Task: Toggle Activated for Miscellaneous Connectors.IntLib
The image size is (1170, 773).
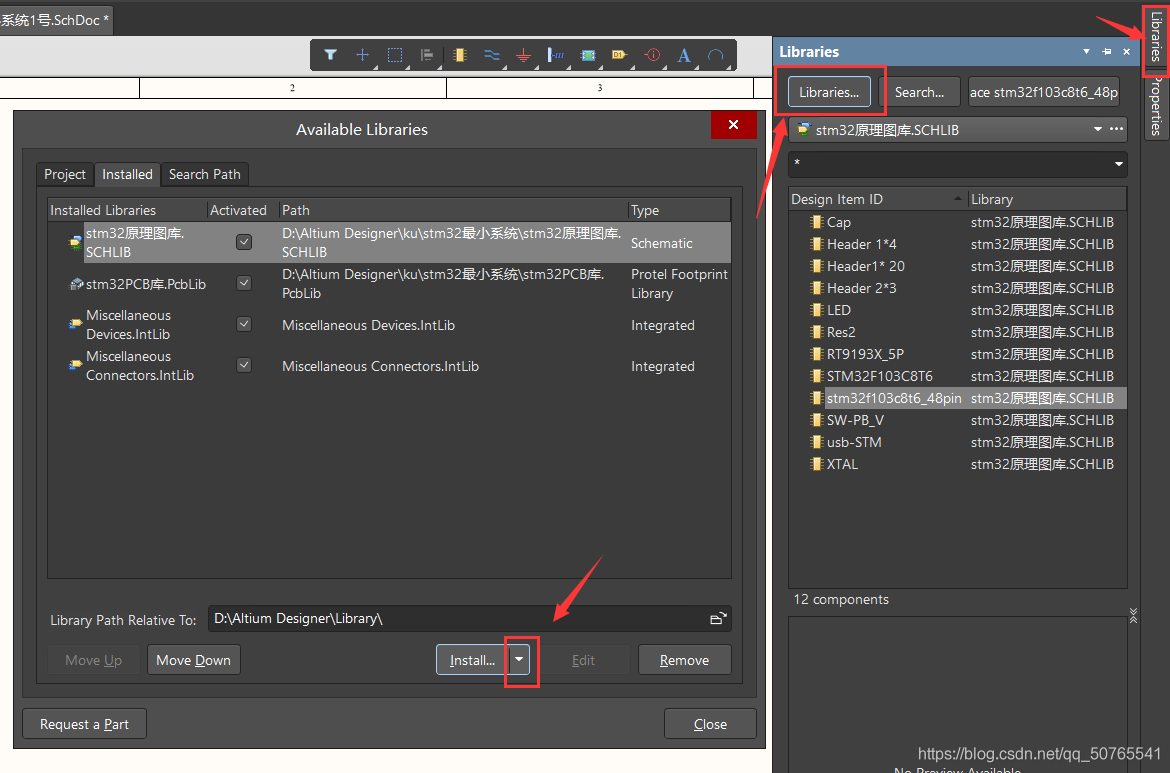Action: coord(244,365)
